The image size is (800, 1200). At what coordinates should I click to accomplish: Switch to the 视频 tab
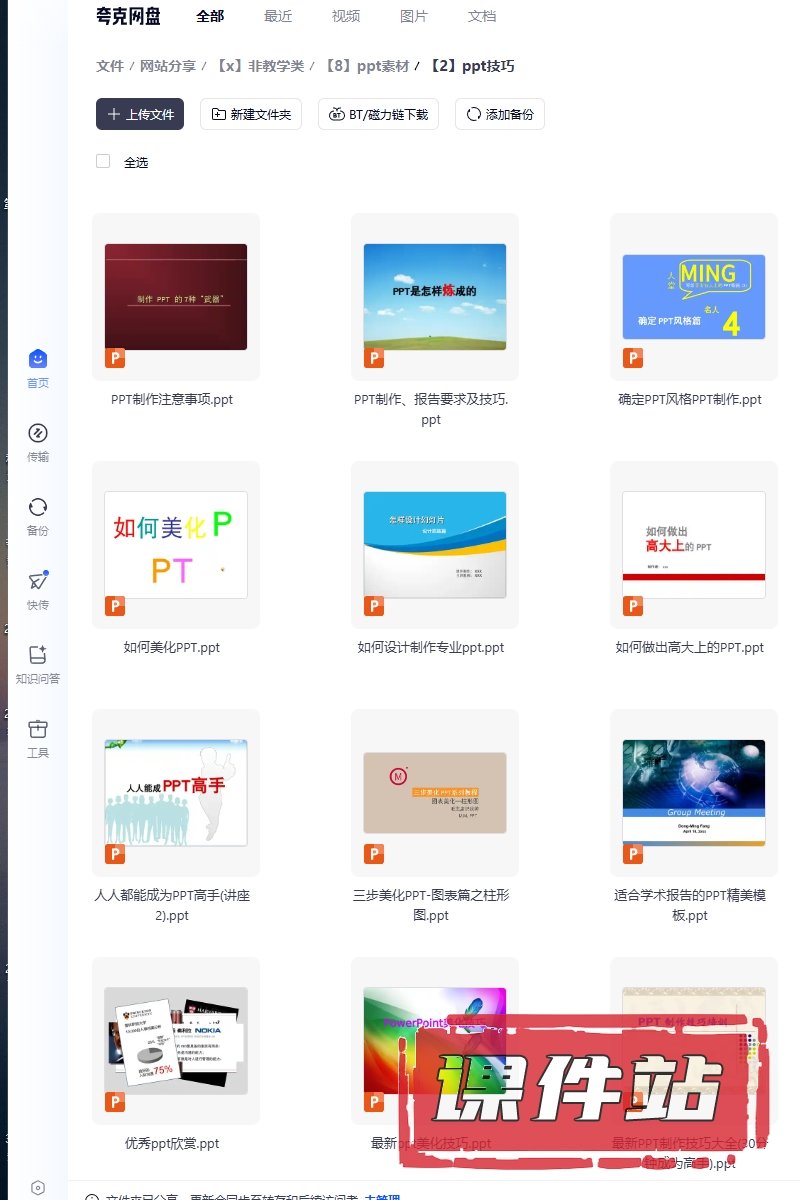(346, 16)
